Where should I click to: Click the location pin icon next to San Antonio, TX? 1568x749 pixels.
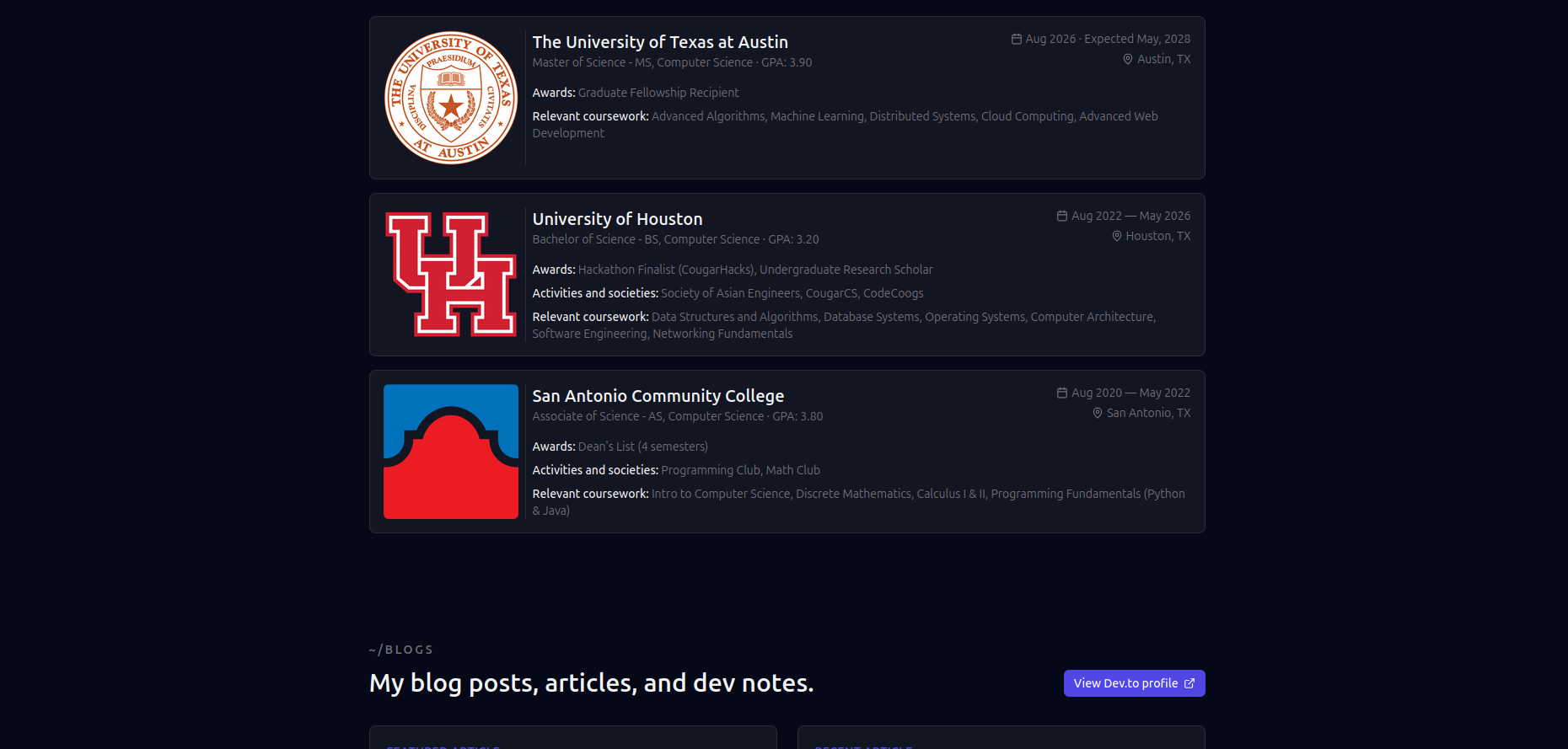click(x=1098, y=413)
